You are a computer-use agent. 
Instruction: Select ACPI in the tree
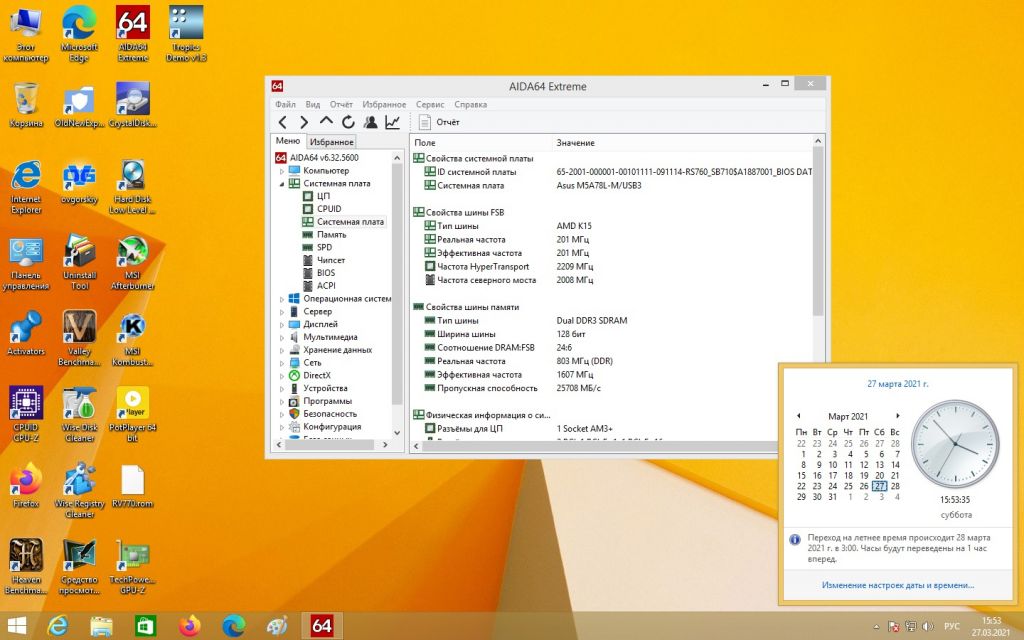pyautogui.click(x=326, y=286)
